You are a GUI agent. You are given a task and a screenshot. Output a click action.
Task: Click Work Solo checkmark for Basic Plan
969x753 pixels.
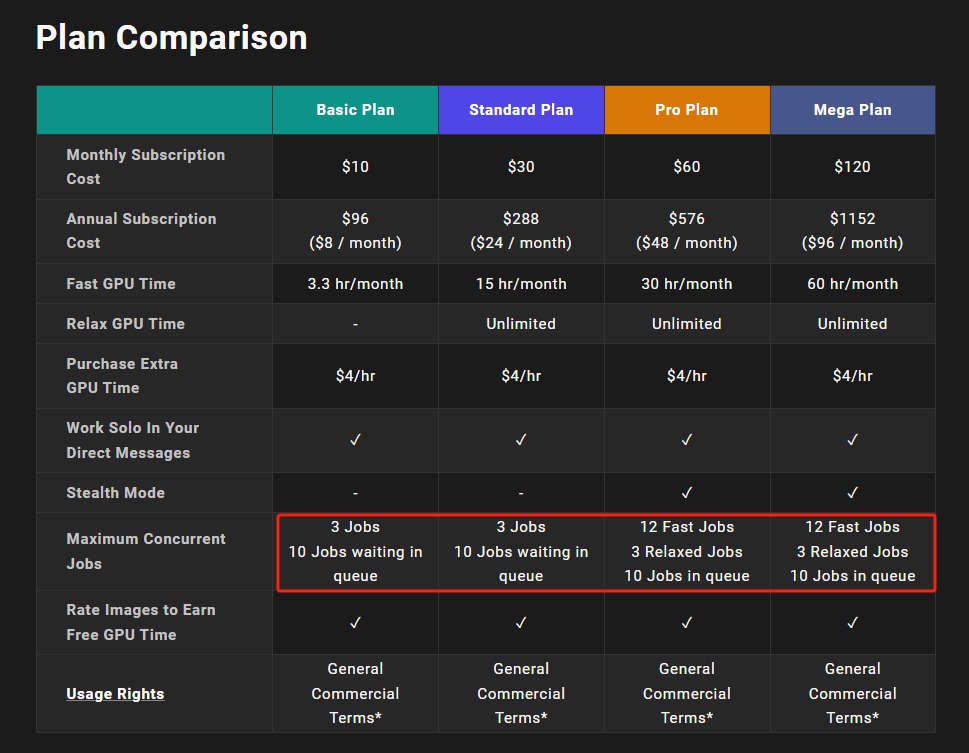coord(355,440)
